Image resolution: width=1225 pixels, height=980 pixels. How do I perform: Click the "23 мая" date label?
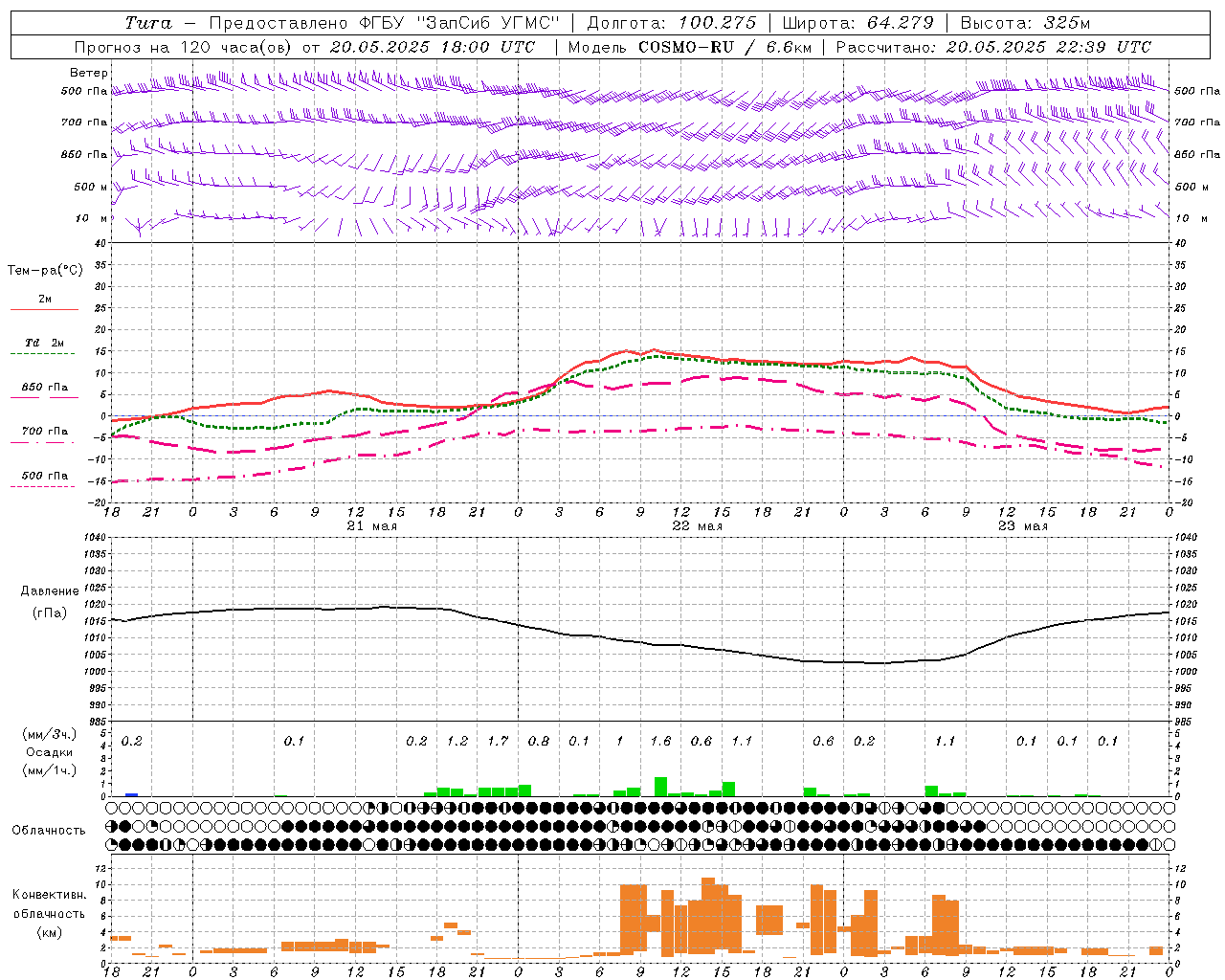click(x=1022, y=526)
